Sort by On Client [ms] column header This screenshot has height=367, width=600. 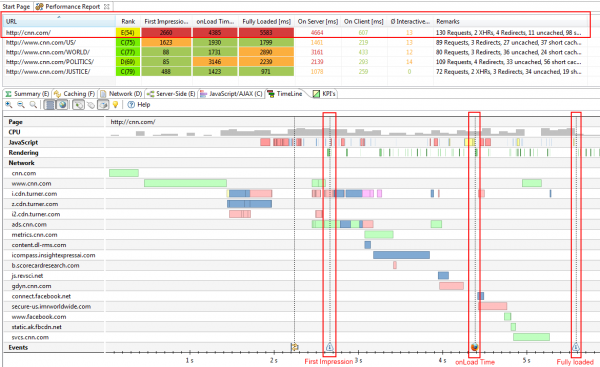364,21
